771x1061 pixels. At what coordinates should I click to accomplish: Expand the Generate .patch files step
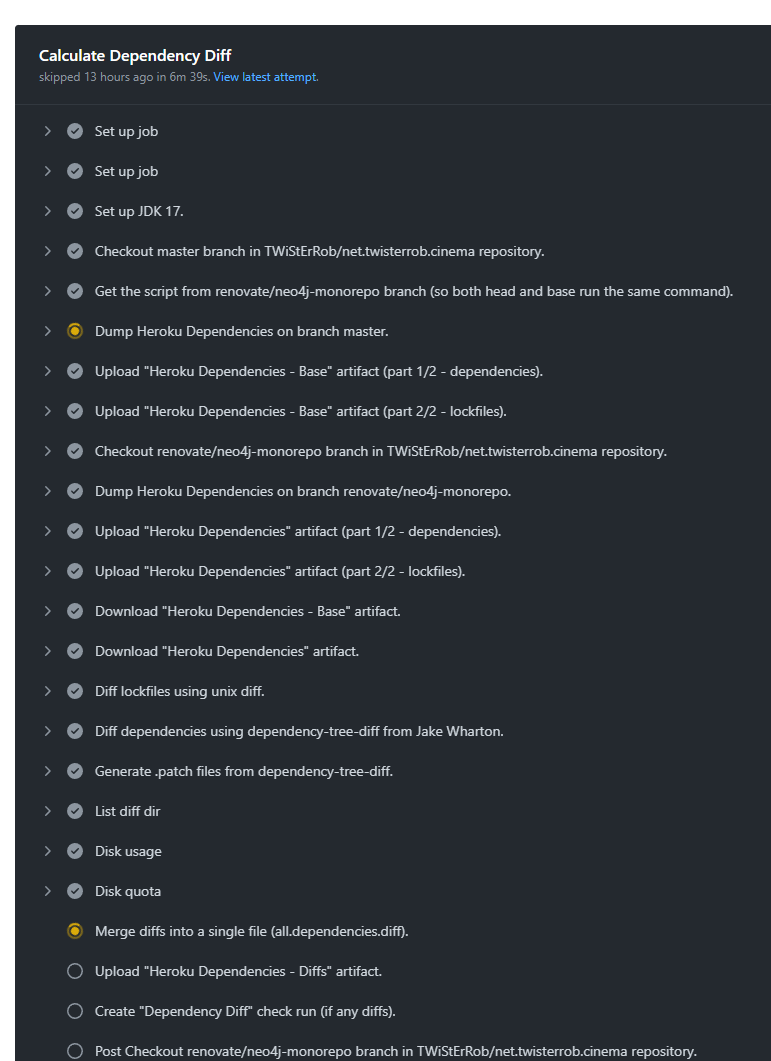tap(47, 771)
